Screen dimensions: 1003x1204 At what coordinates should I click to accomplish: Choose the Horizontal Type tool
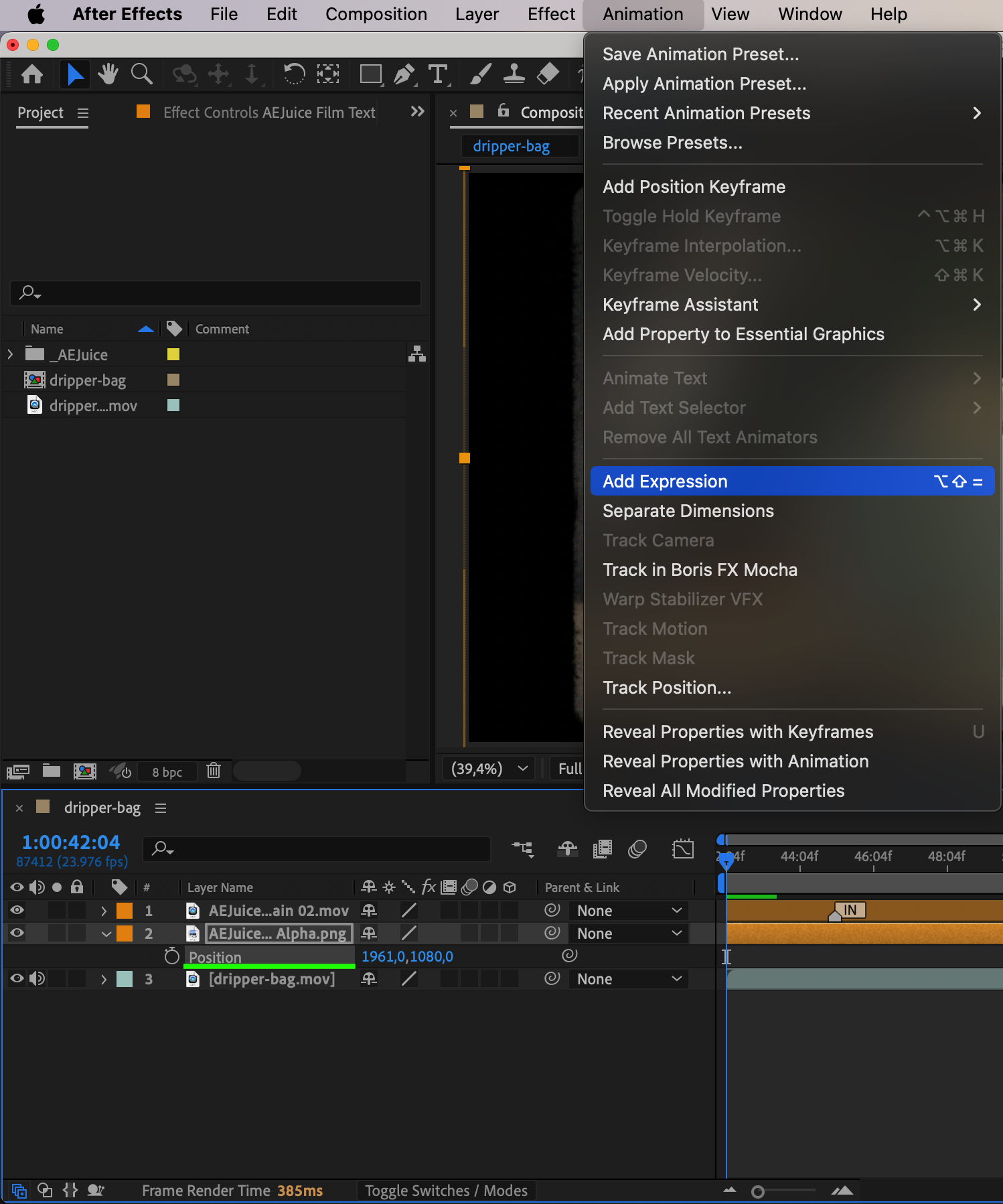[437, 74]
